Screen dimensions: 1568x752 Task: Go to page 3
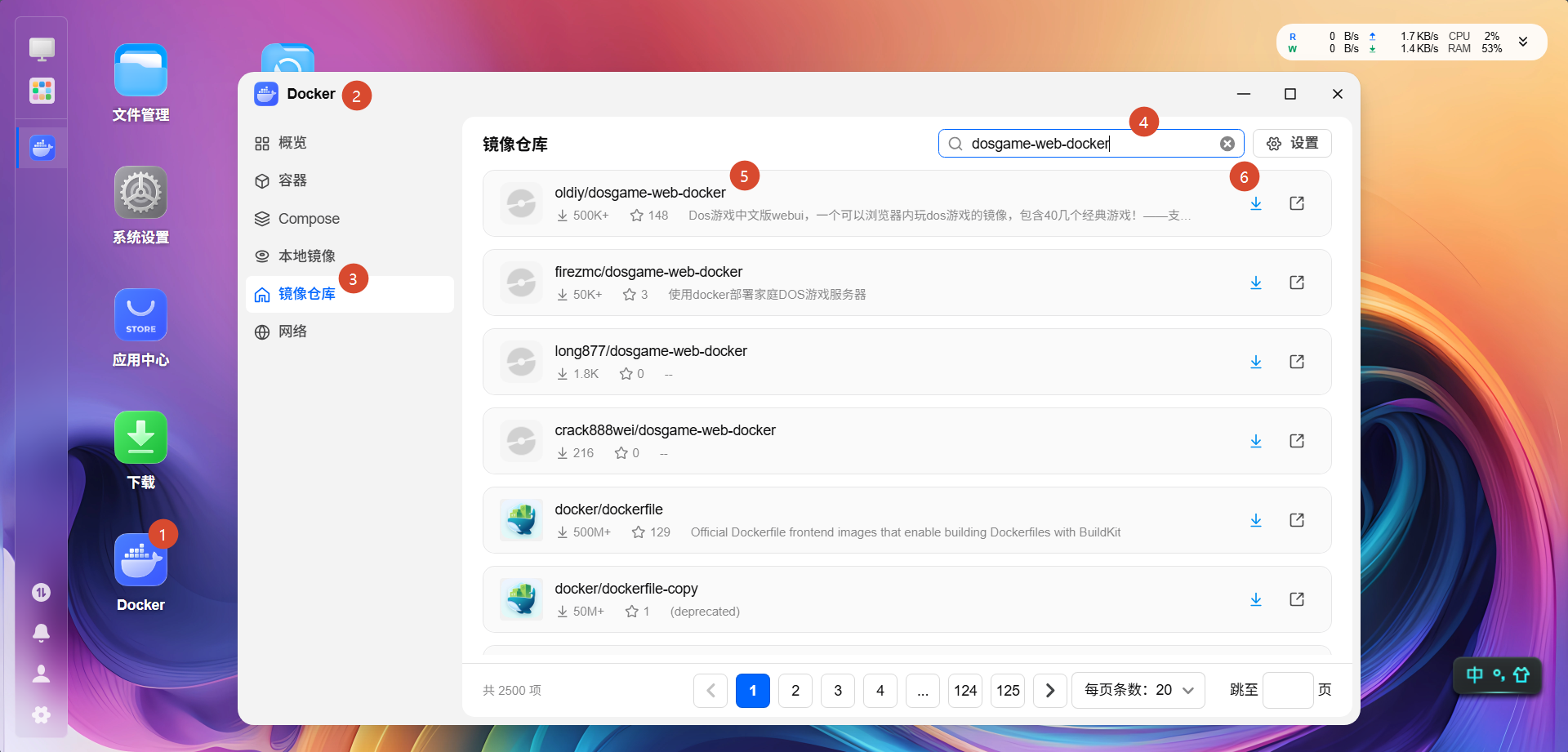click(x=838, y=691)
